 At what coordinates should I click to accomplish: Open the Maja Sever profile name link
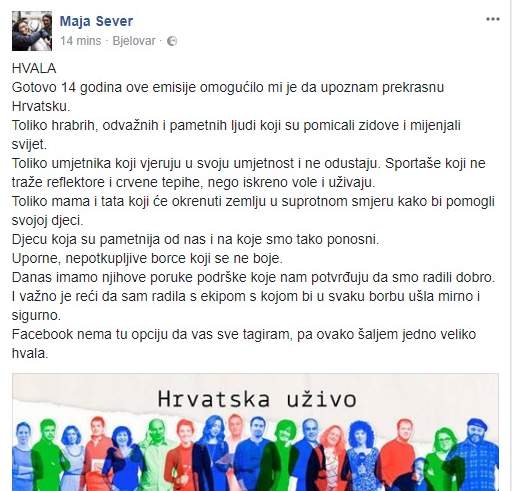pos(96,21)
